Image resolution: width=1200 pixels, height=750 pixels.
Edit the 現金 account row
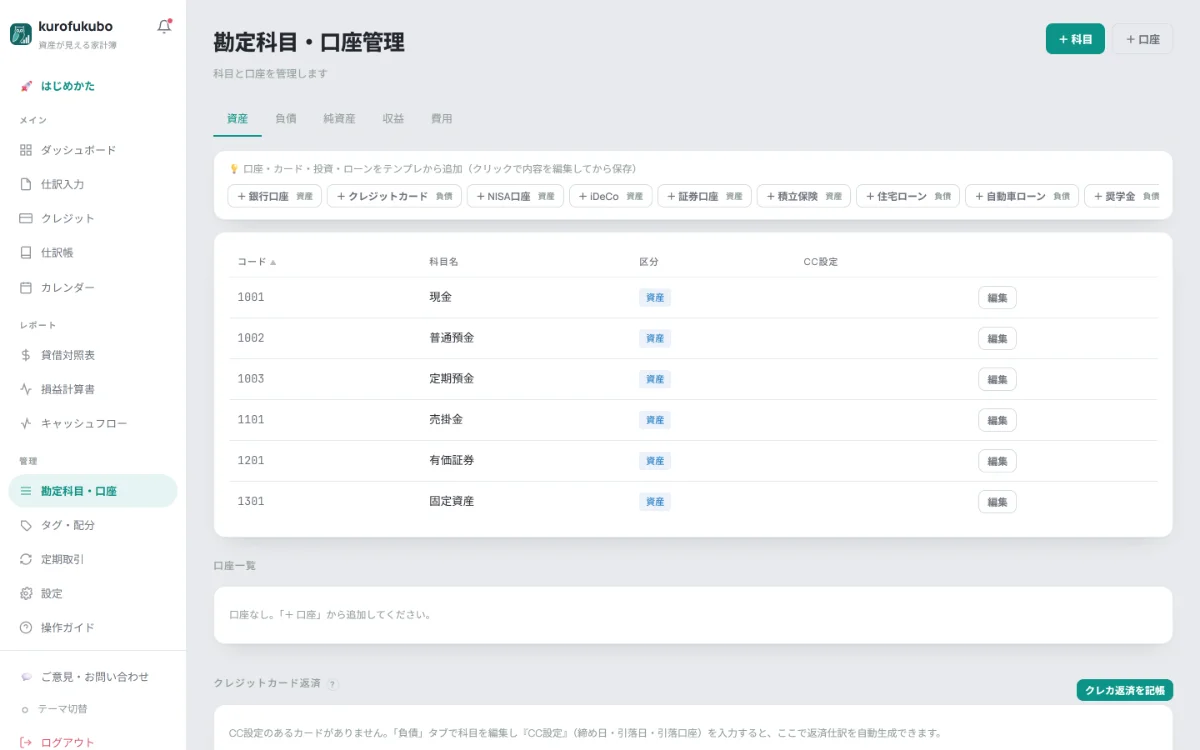[x=997, y=297]
